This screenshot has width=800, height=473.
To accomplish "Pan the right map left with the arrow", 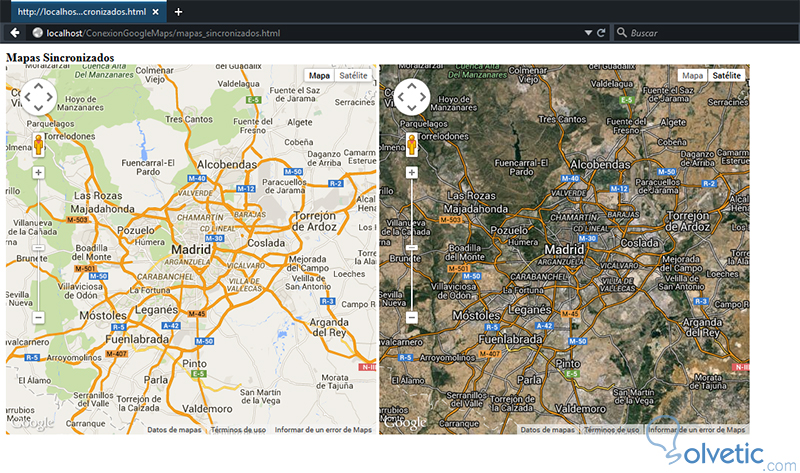I will point(401,97).
